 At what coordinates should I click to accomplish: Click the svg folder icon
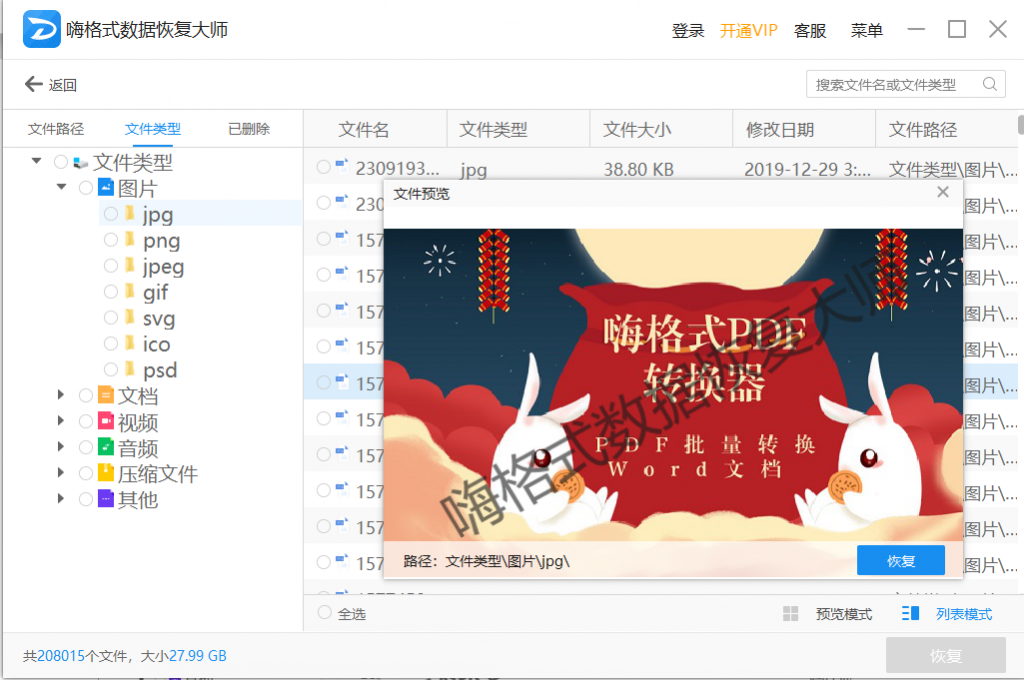coord(130,317)
